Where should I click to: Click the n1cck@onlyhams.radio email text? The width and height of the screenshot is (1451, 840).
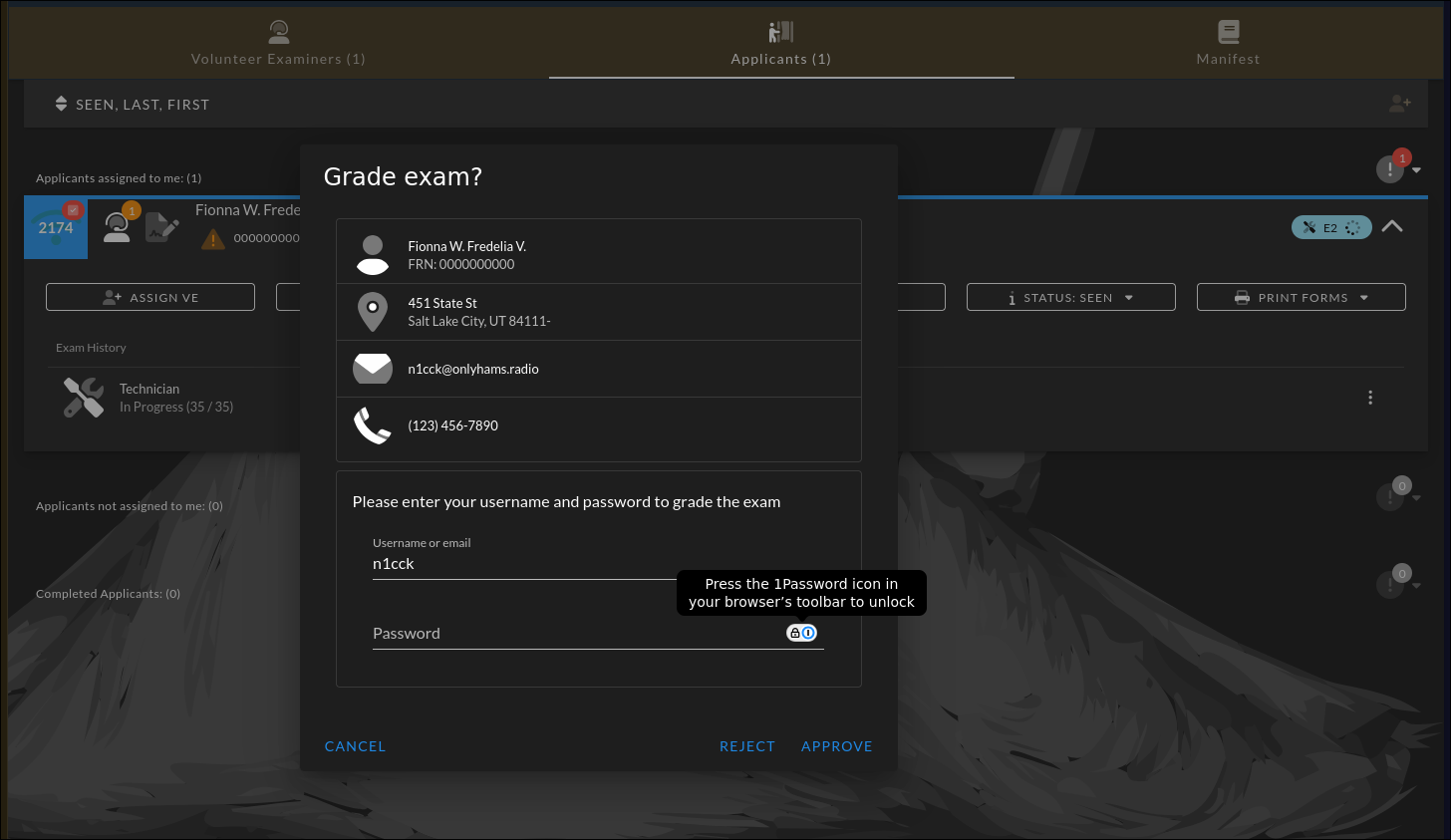click(x=473, y=369)
